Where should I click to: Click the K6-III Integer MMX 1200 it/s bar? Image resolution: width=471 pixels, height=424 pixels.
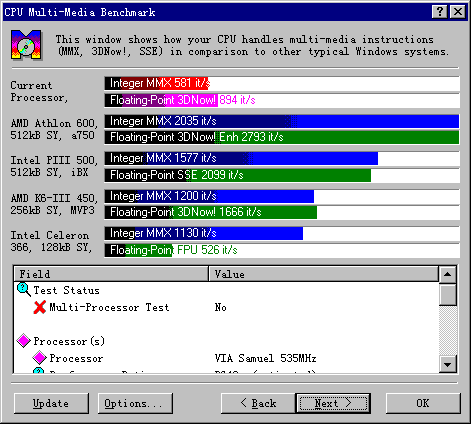point(282,196)
